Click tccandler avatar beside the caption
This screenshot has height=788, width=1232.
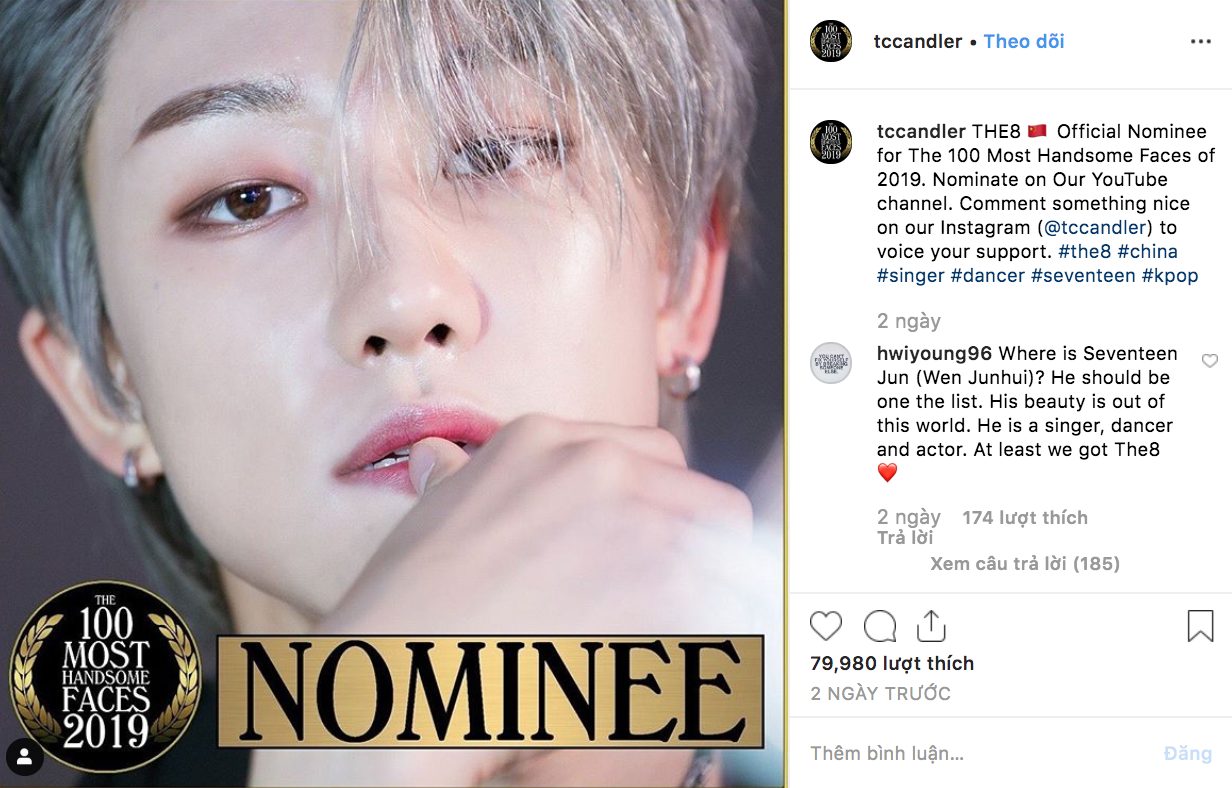(830, 141)
